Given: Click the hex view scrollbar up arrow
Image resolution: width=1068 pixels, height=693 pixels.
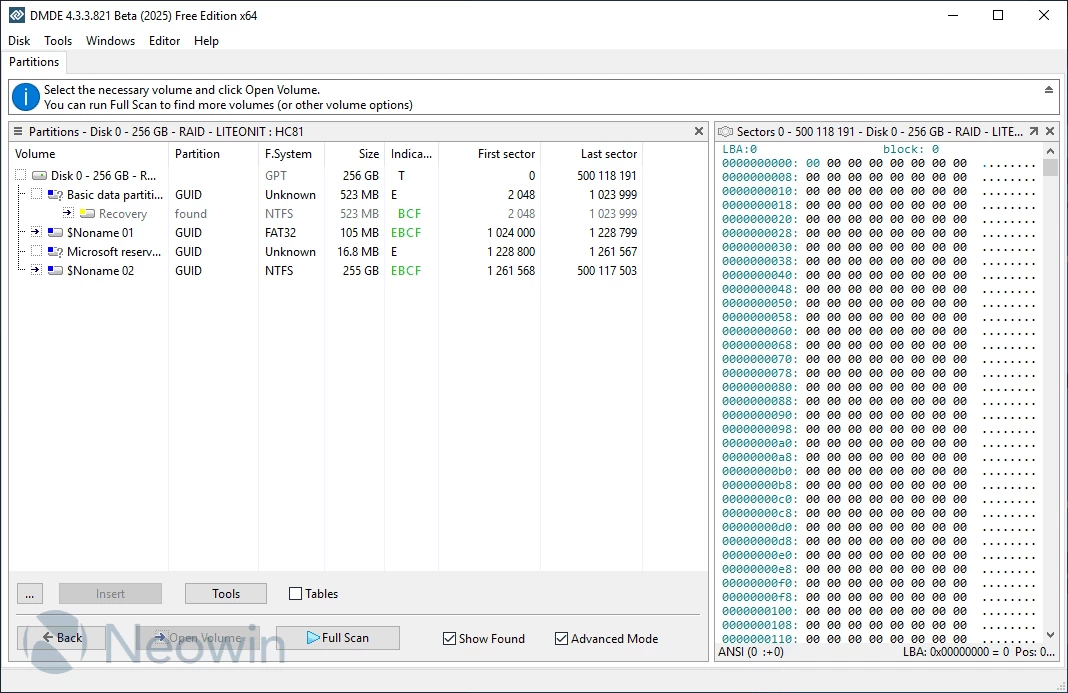Looking at the screenshot, I should [1050, 151].
